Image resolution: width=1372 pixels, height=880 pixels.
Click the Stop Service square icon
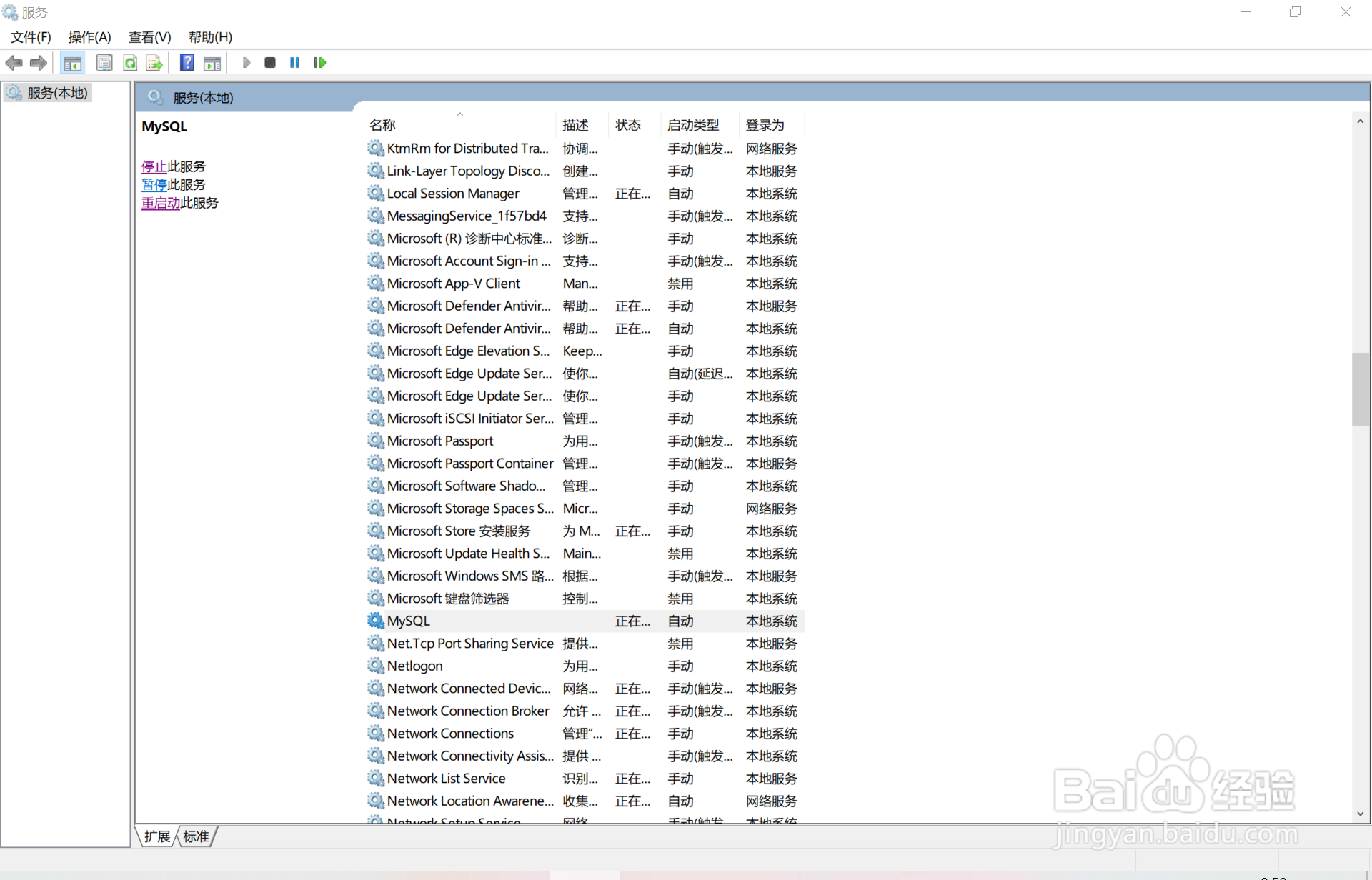(270, 63)
